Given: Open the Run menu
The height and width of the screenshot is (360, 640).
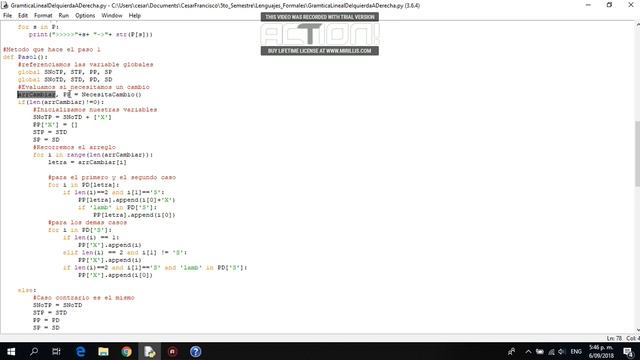Looking at the screenshot, I should (x=64, y=16).
